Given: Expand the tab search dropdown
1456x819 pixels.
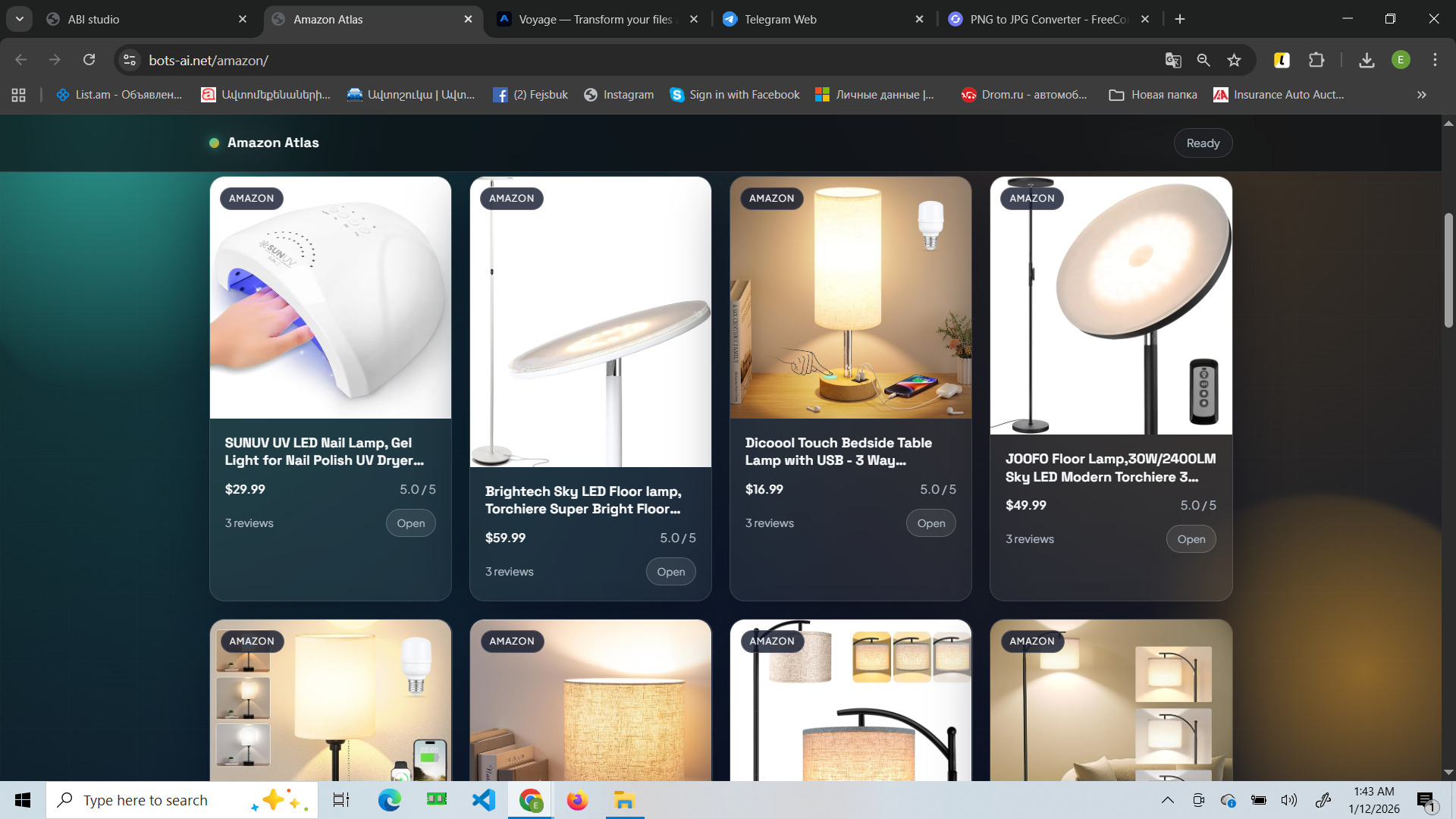Looking at the screenshot, I should [x=20, y=19].
